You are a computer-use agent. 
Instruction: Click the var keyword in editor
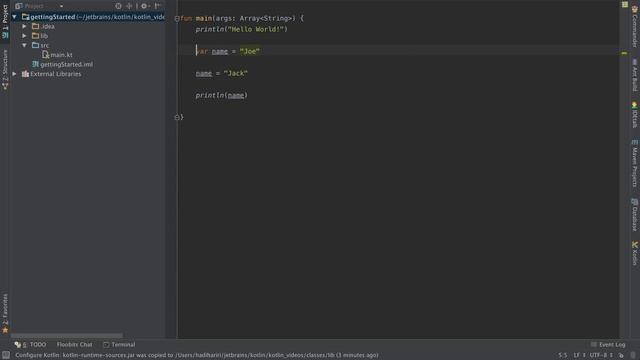point(202,51)
